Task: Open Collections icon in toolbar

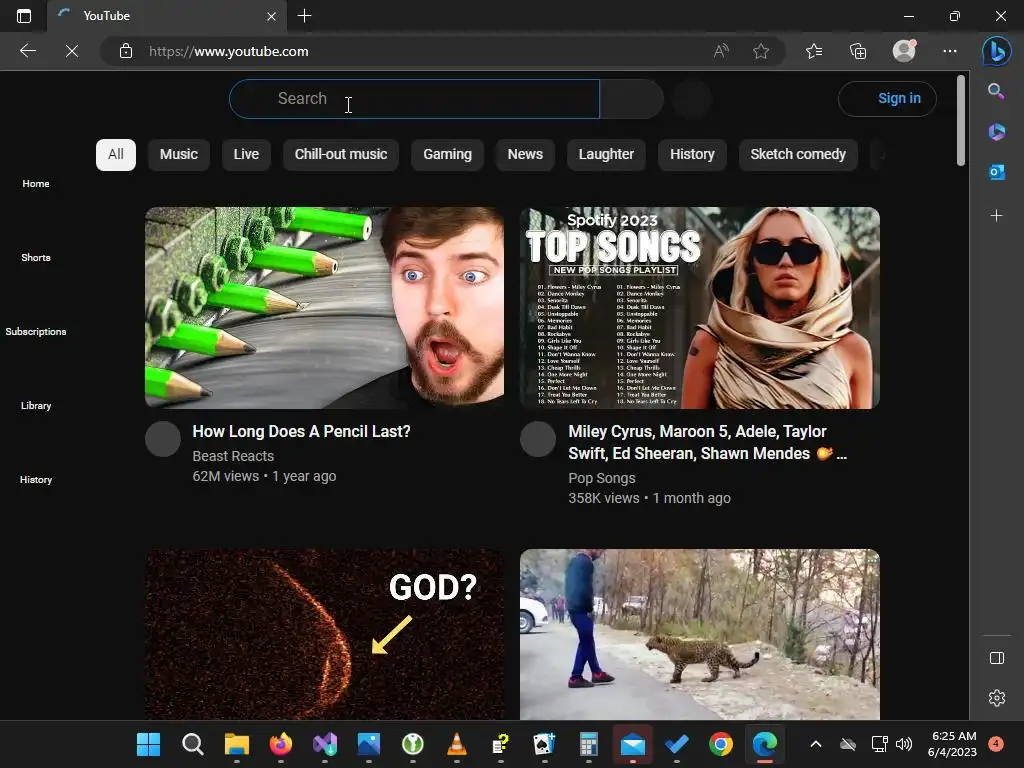Action: (x=858, y=51)
